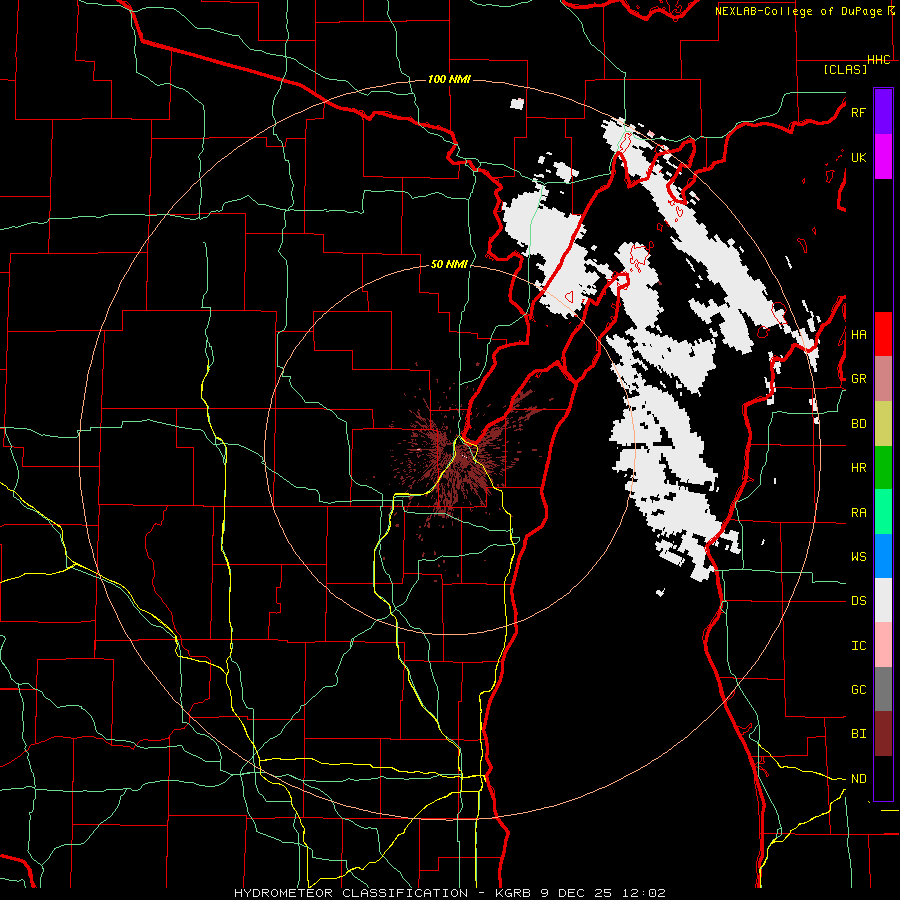Screen dimensions: 900x900
Task: Click the HHC product code label
Action: point(879,60)
